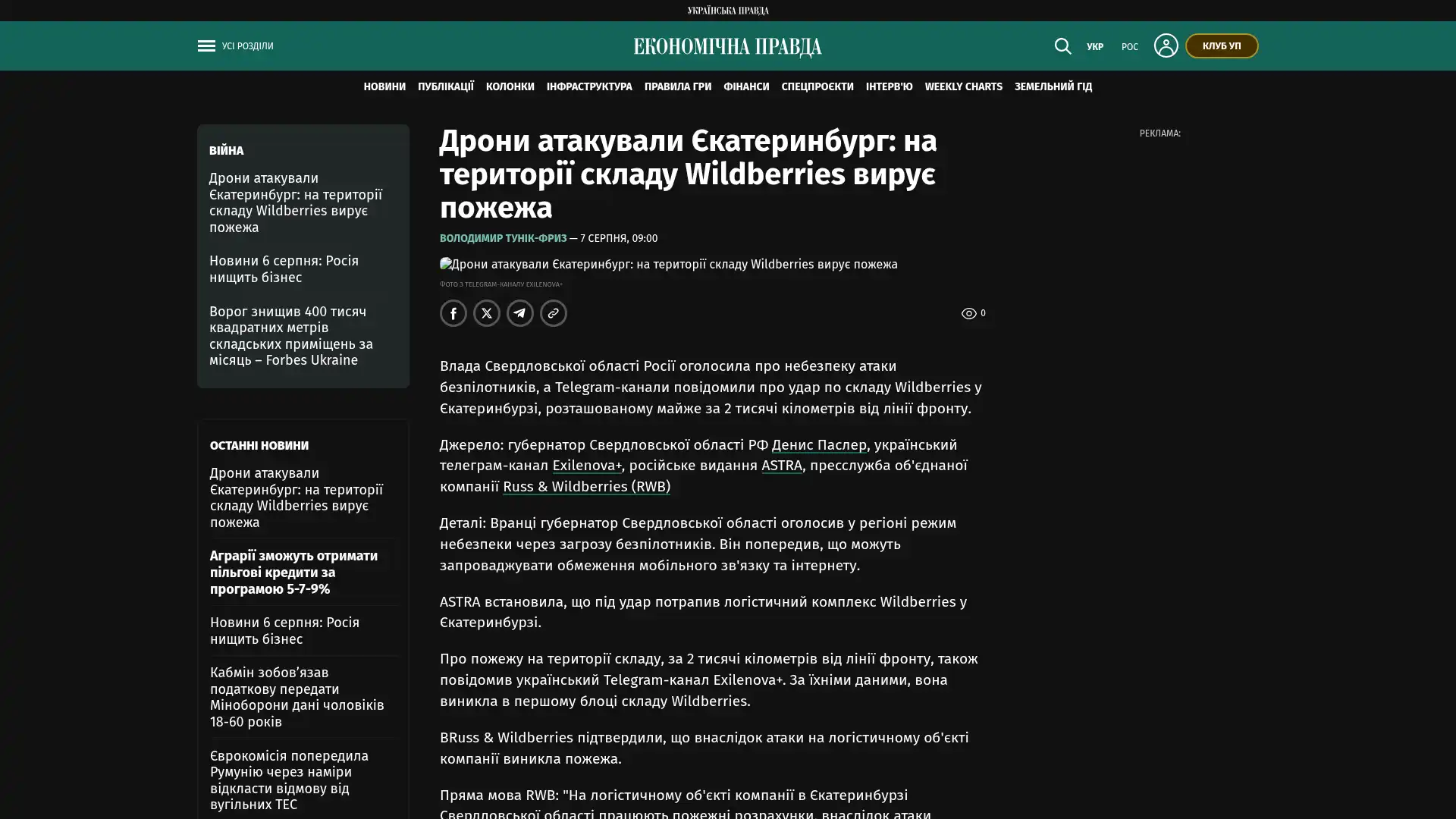Click the date 7 серпня, 09:00
Image resolution: width=1456 pixels, height=819 pixels.
[x=619, y=238]
